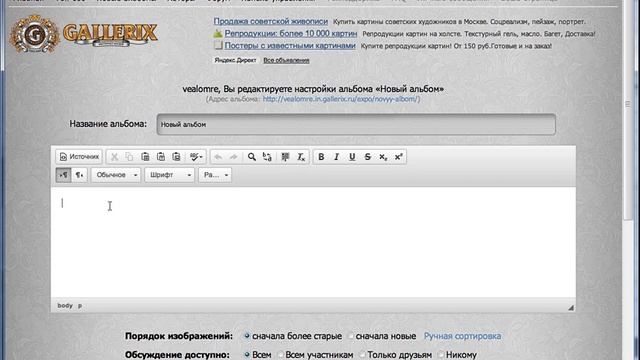Screen dimensions: 640x360
Task: Click the Copy icon in the editor toolbar
Action: click(129, 157)
